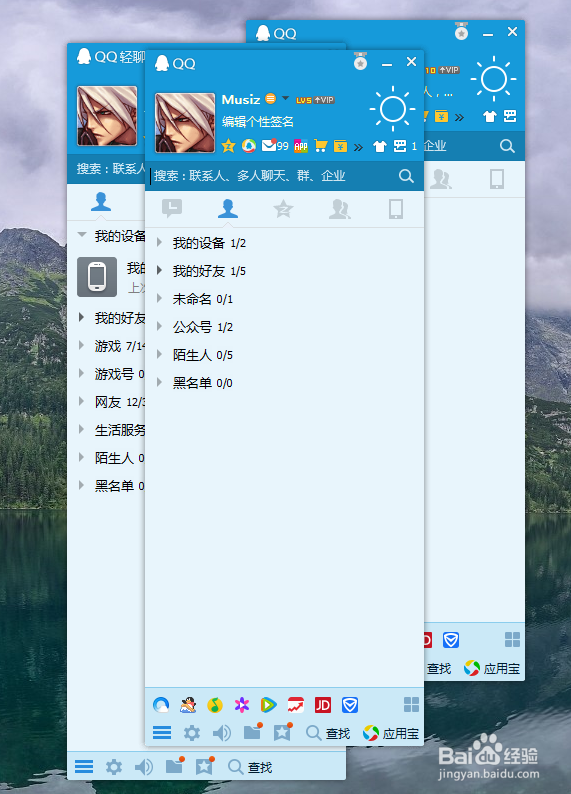Click weather sun icon in rear right window
The height and width of the screenshot is (794, 571).
[x=494, y=79]
